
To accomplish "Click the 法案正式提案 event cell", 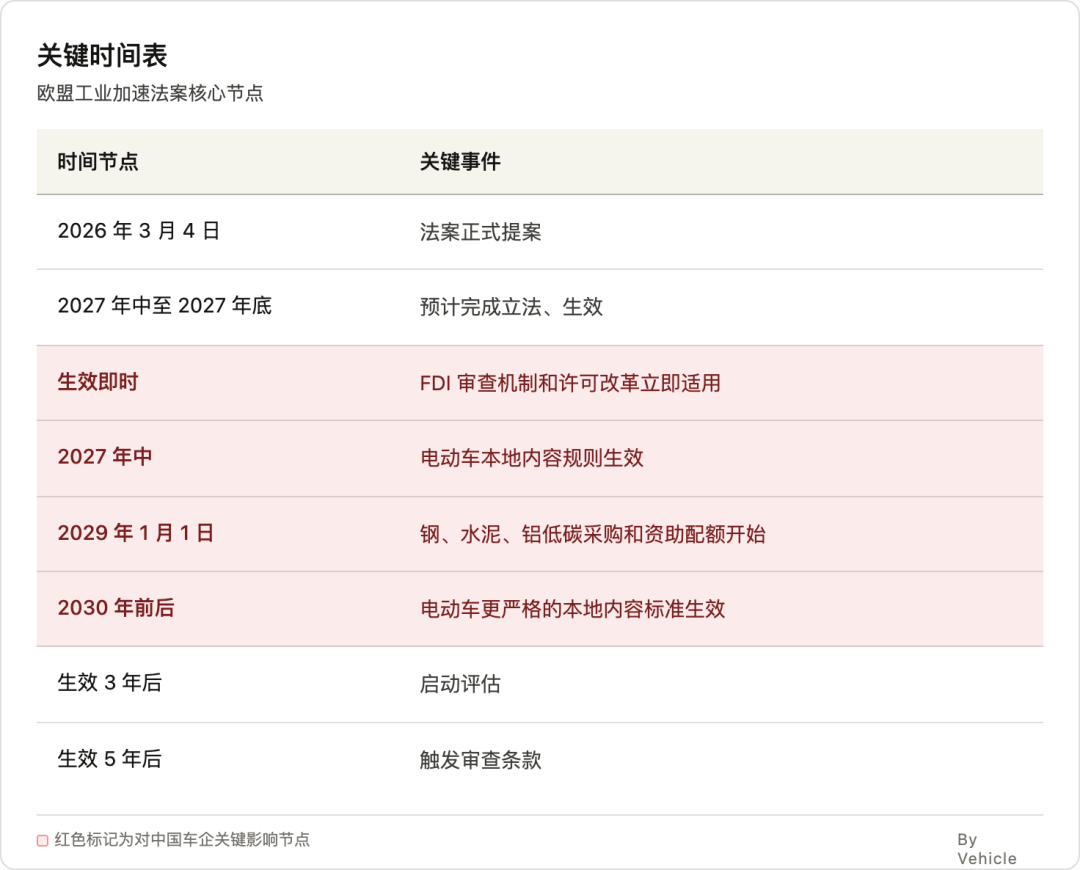I will click(480, 232).
